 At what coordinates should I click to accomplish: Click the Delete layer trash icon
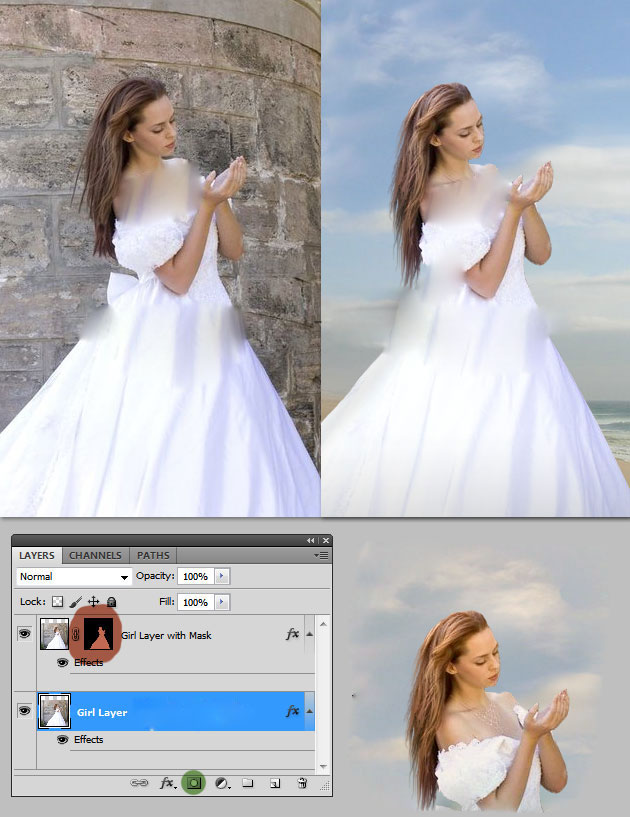click(302, 784)
